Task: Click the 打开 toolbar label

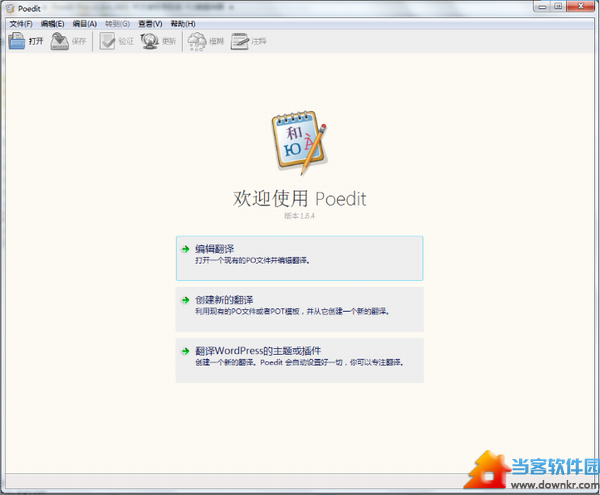Action: point(36,41)
